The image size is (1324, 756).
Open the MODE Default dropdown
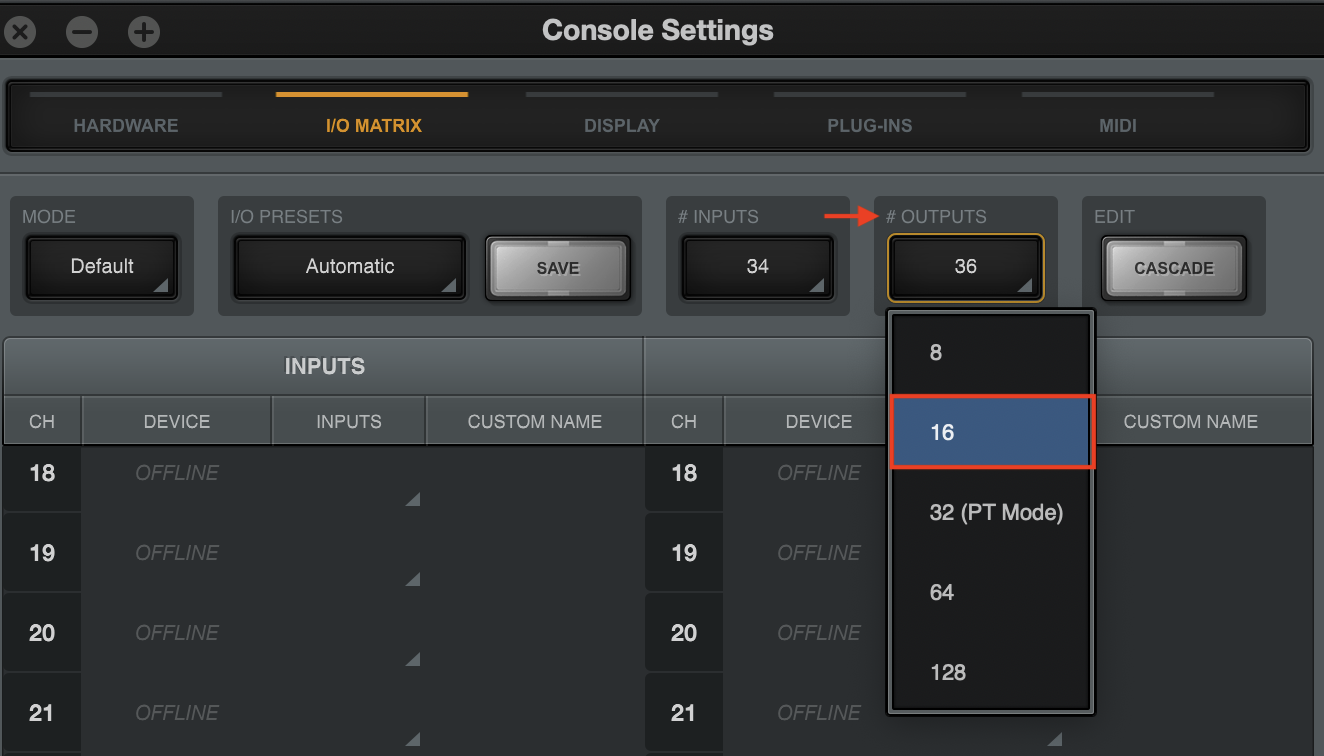pos(102,267)
